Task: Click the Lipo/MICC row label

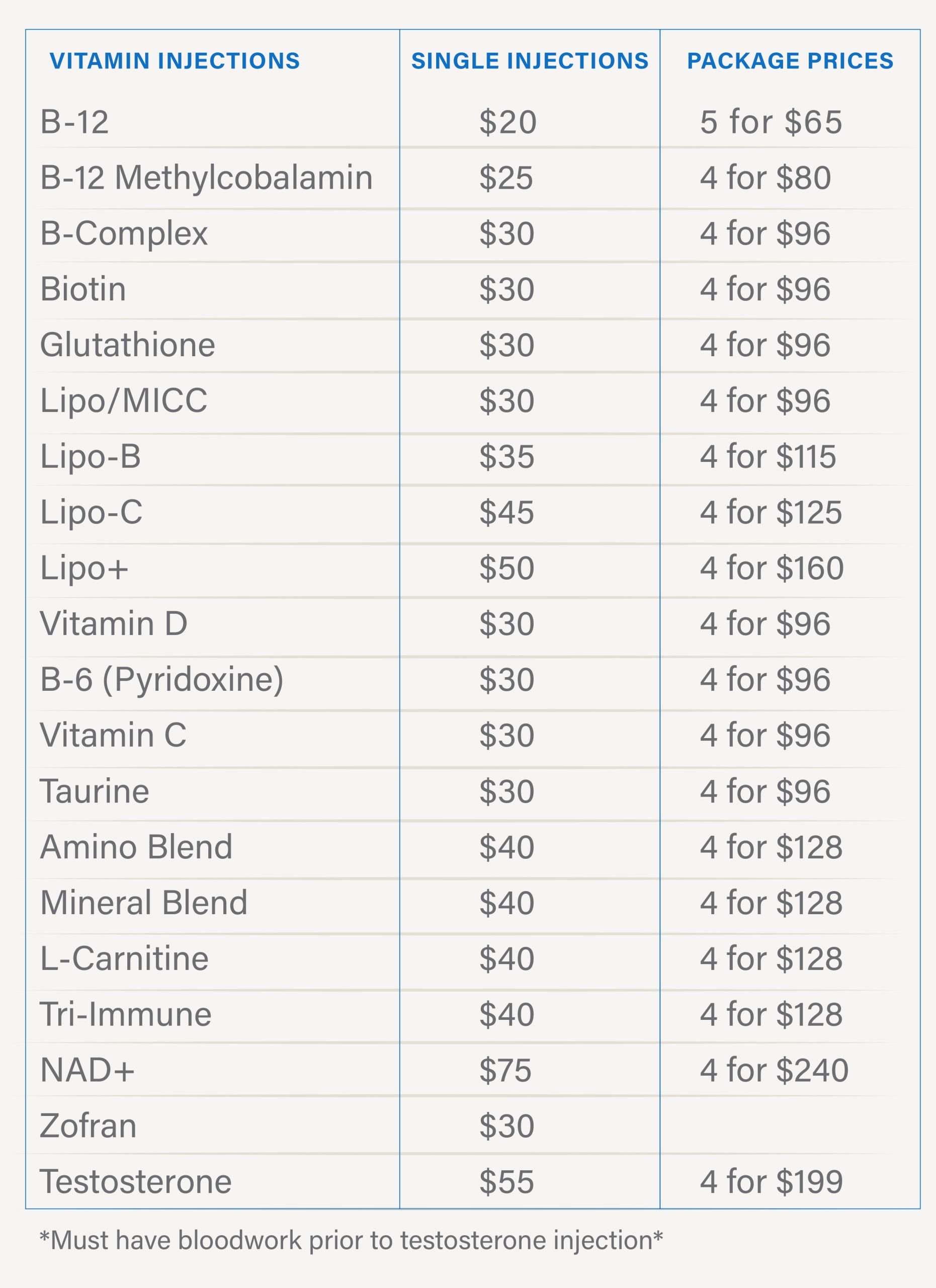Action: 124,400
